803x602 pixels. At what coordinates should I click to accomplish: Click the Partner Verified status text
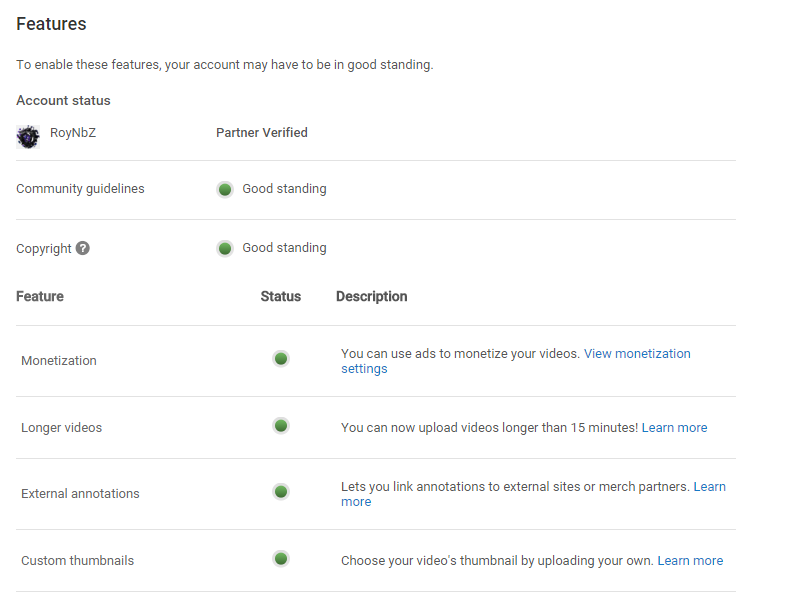(262, 133)
